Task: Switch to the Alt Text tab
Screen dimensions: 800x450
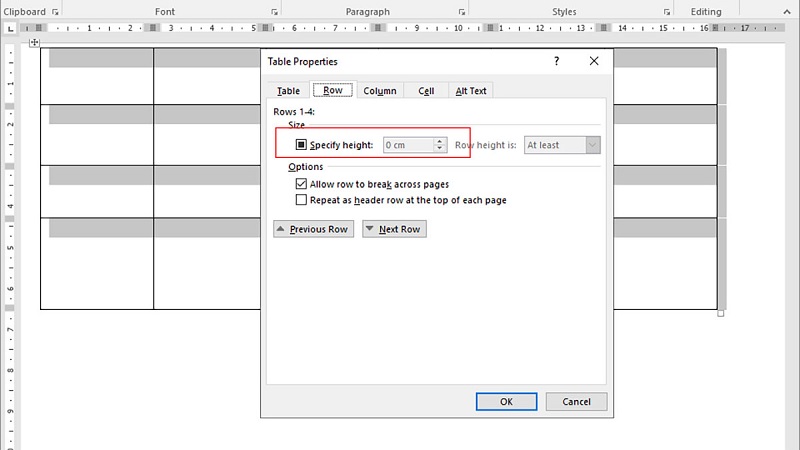Action: [470, 91]
